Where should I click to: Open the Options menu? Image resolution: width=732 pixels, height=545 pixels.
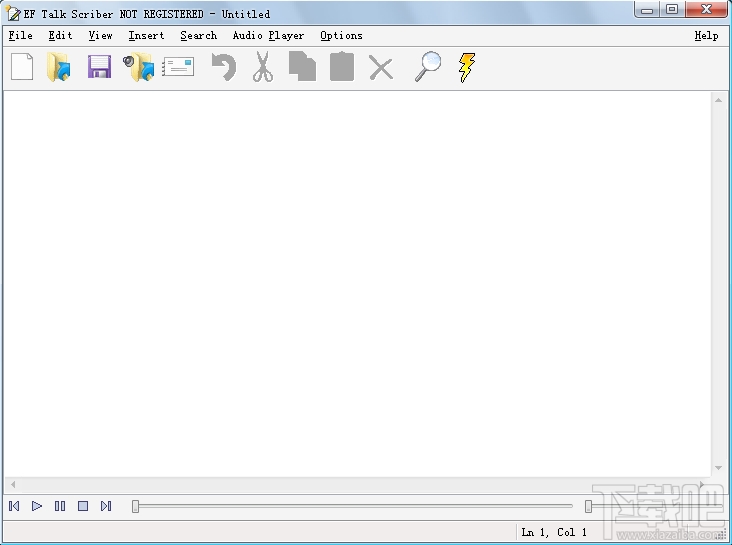[x=341, y=35]
